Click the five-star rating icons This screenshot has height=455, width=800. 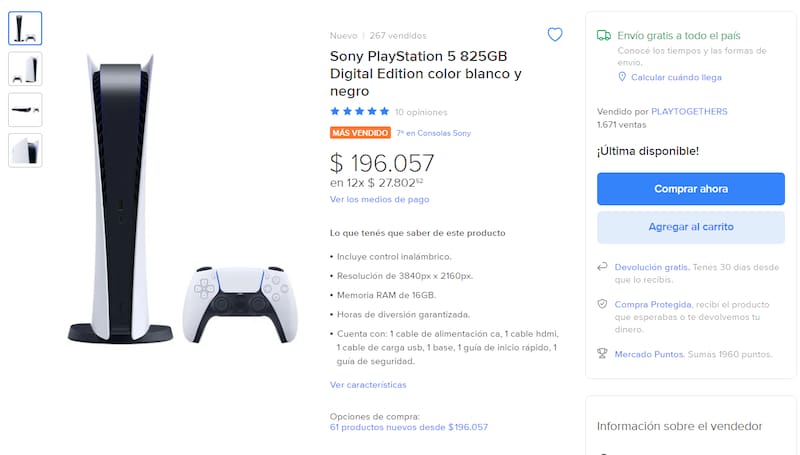[x=360, y=112]
